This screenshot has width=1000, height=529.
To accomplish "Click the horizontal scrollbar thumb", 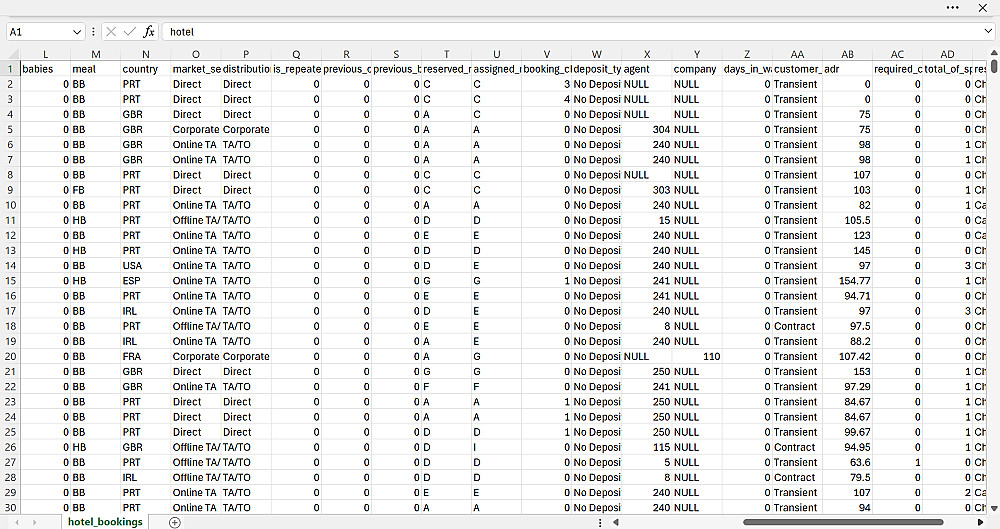I will coord(842,522).
